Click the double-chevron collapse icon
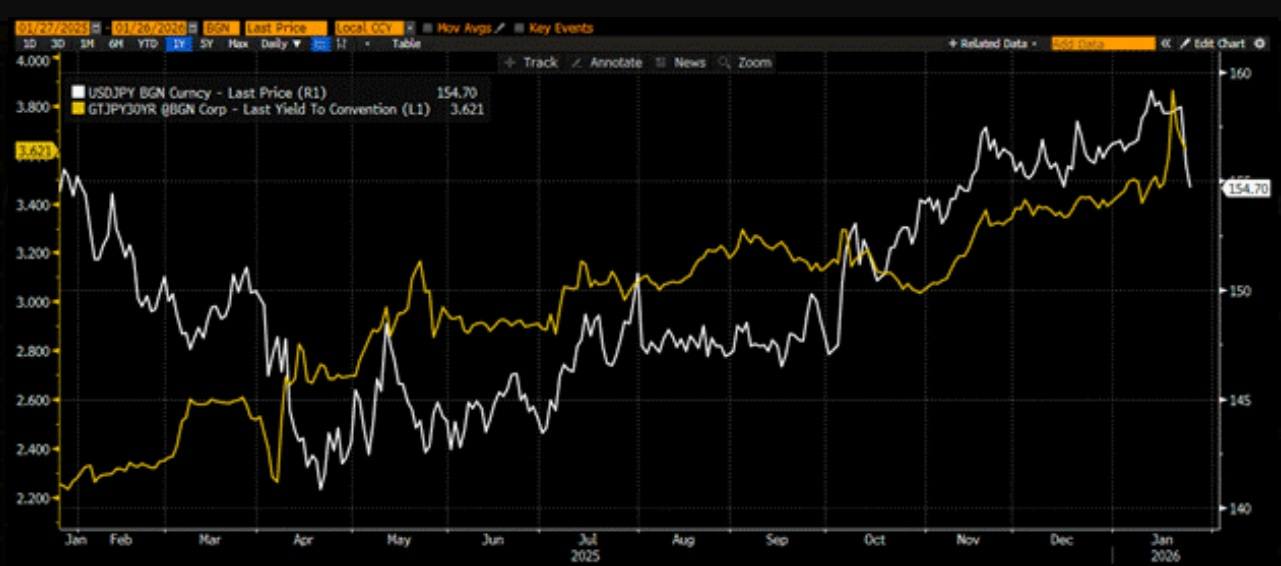The height and width of the screenshot is (566, 1281). click(1165, 44)
